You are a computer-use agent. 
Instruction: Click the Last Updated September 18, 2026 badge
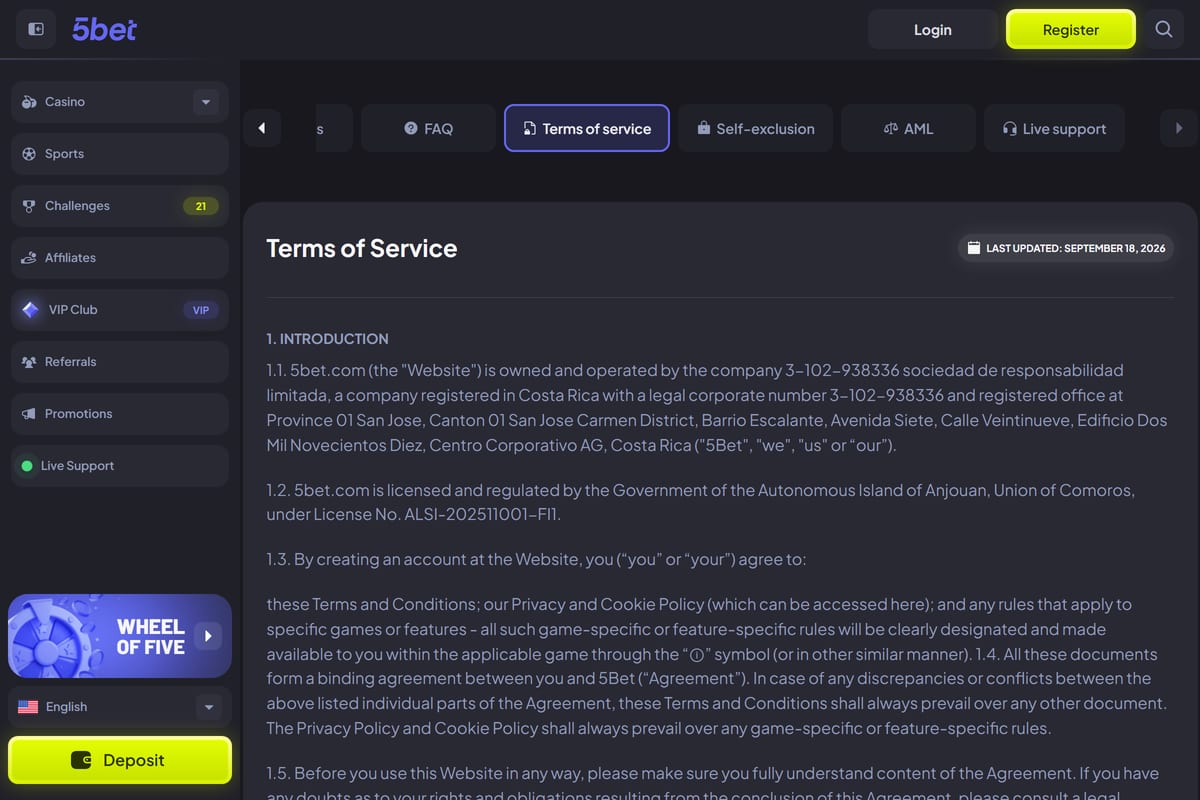coord(1066,248)
